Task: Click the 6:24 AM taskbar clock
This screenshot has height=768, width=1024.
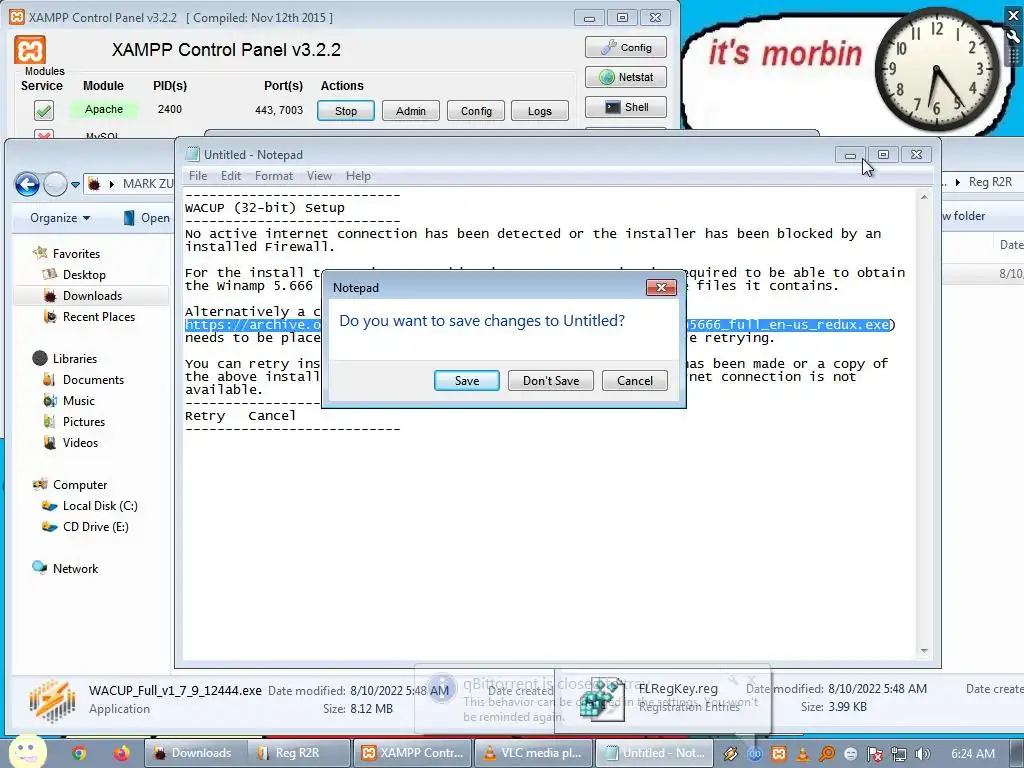Action: 972,754
